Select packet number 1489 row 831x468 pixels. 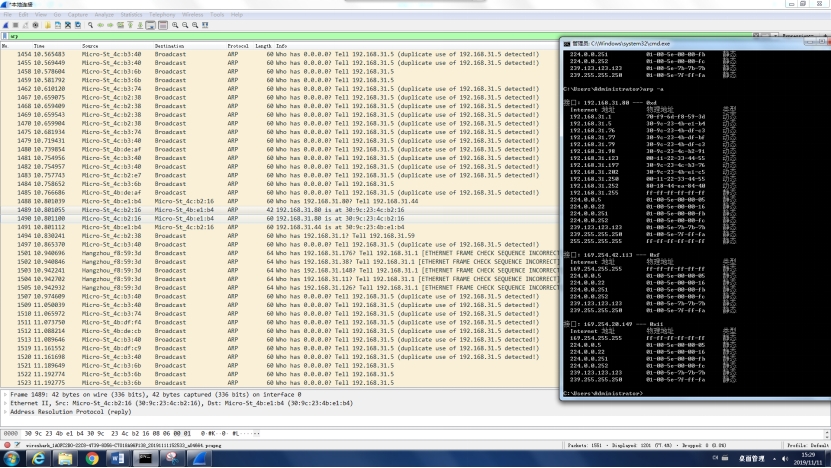[x=280, y=210]
